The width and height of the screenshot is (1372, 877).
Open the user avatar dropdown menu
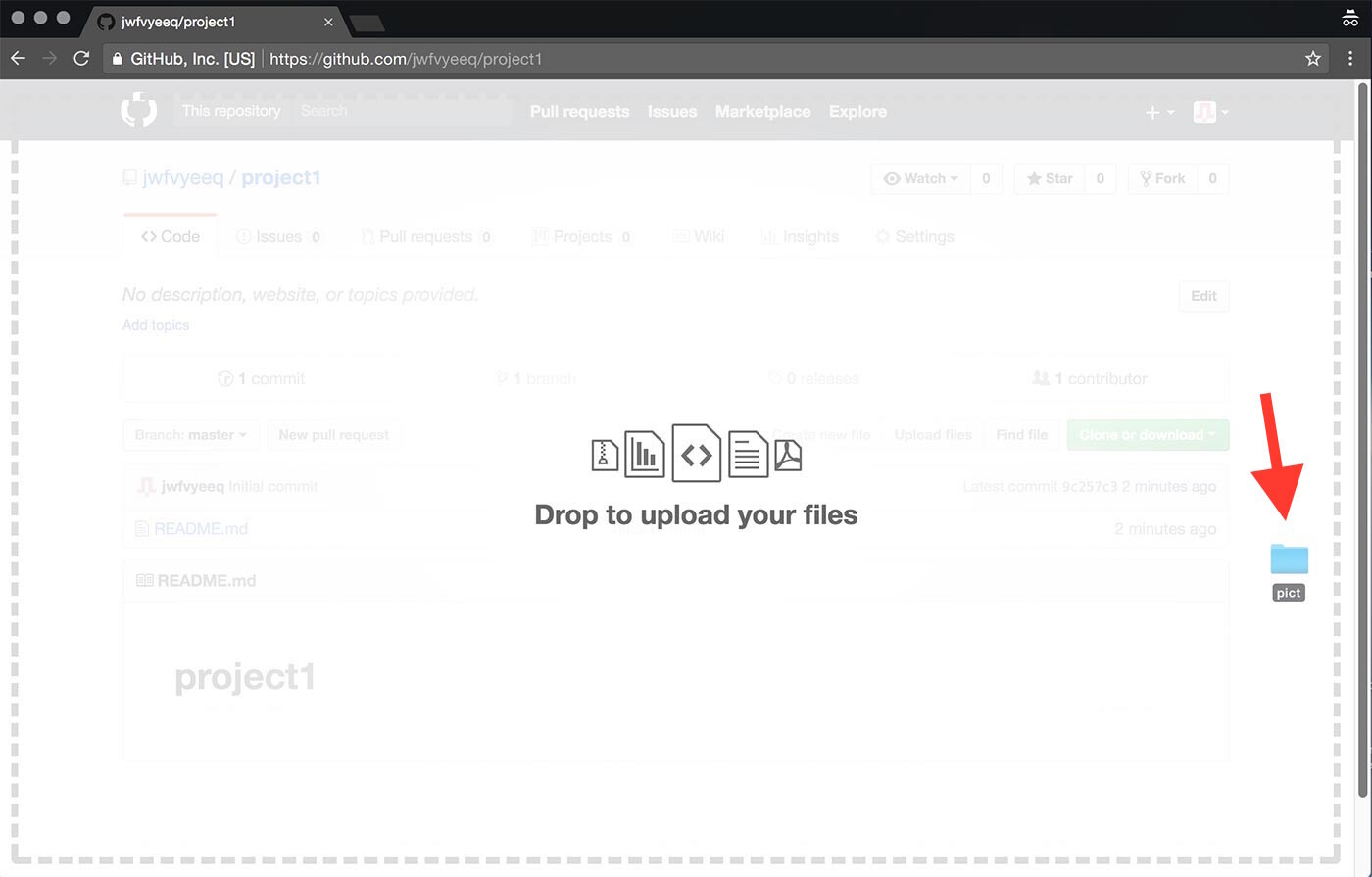click(1211, 113)
